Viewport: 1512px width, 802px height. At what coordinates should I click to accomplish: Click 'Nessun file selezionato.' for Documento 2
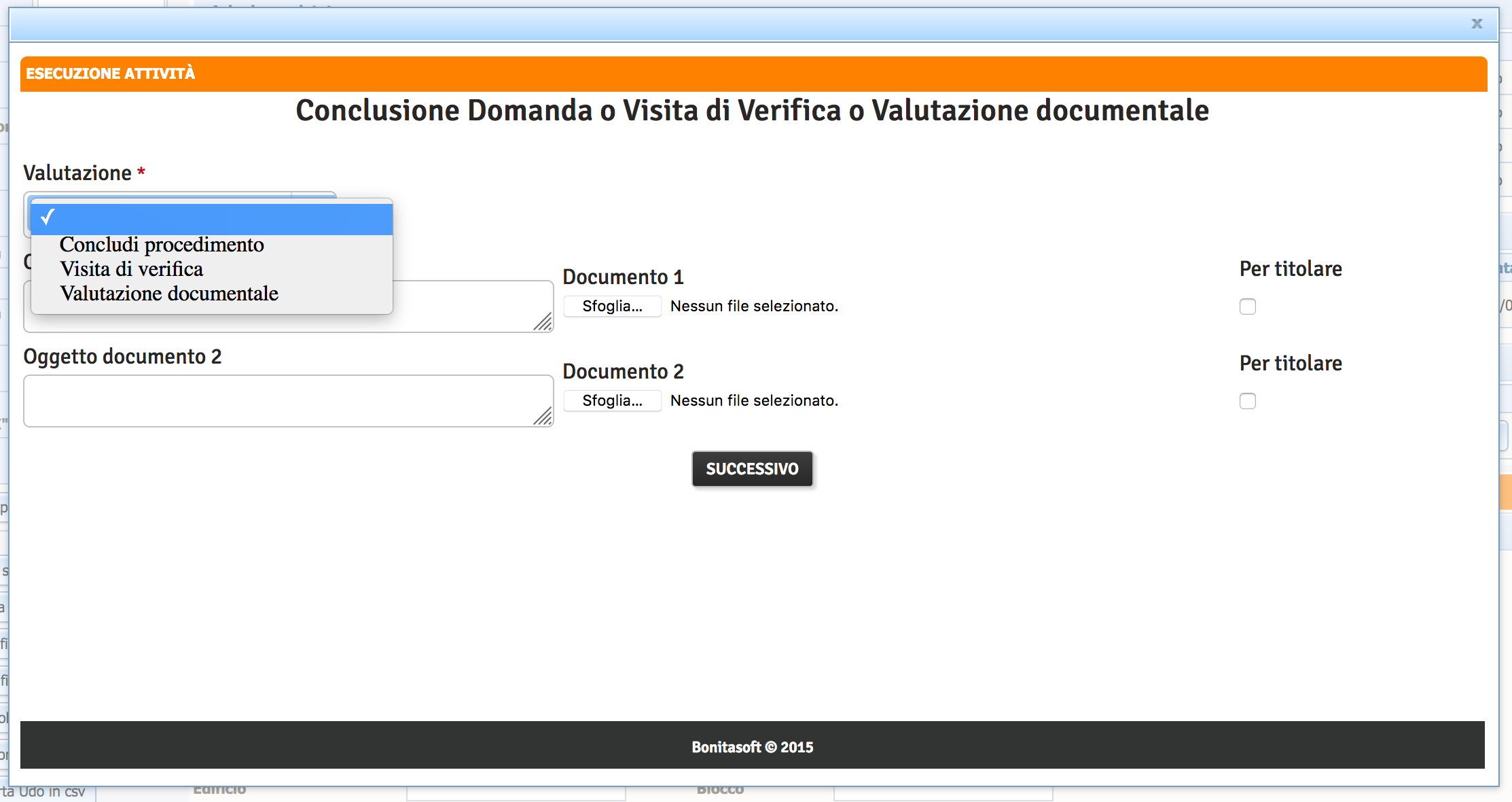pyautogui.click(x=754, y=401)
